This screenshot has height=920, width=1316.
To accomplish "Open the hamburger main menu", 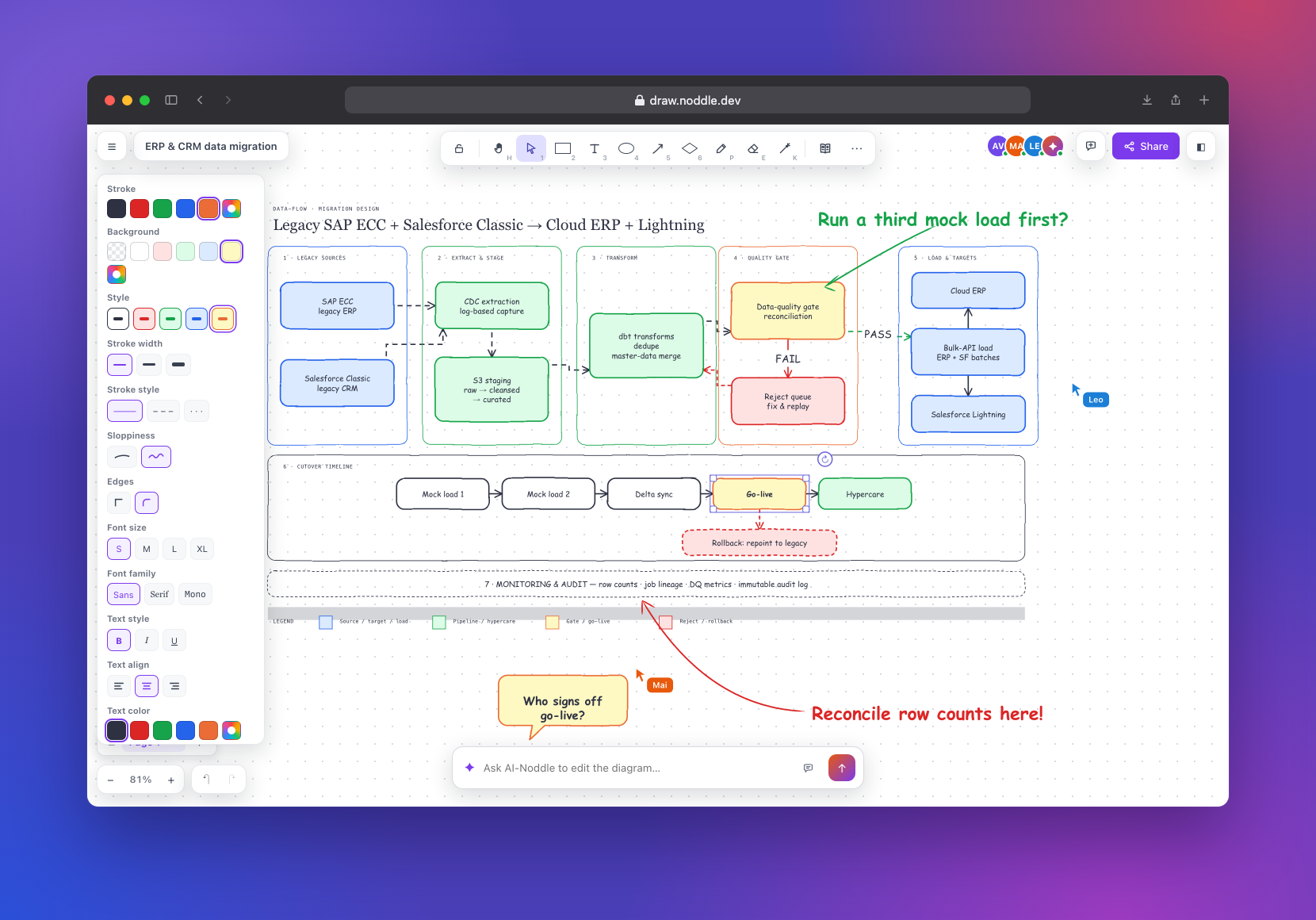I will pos(112,147).
